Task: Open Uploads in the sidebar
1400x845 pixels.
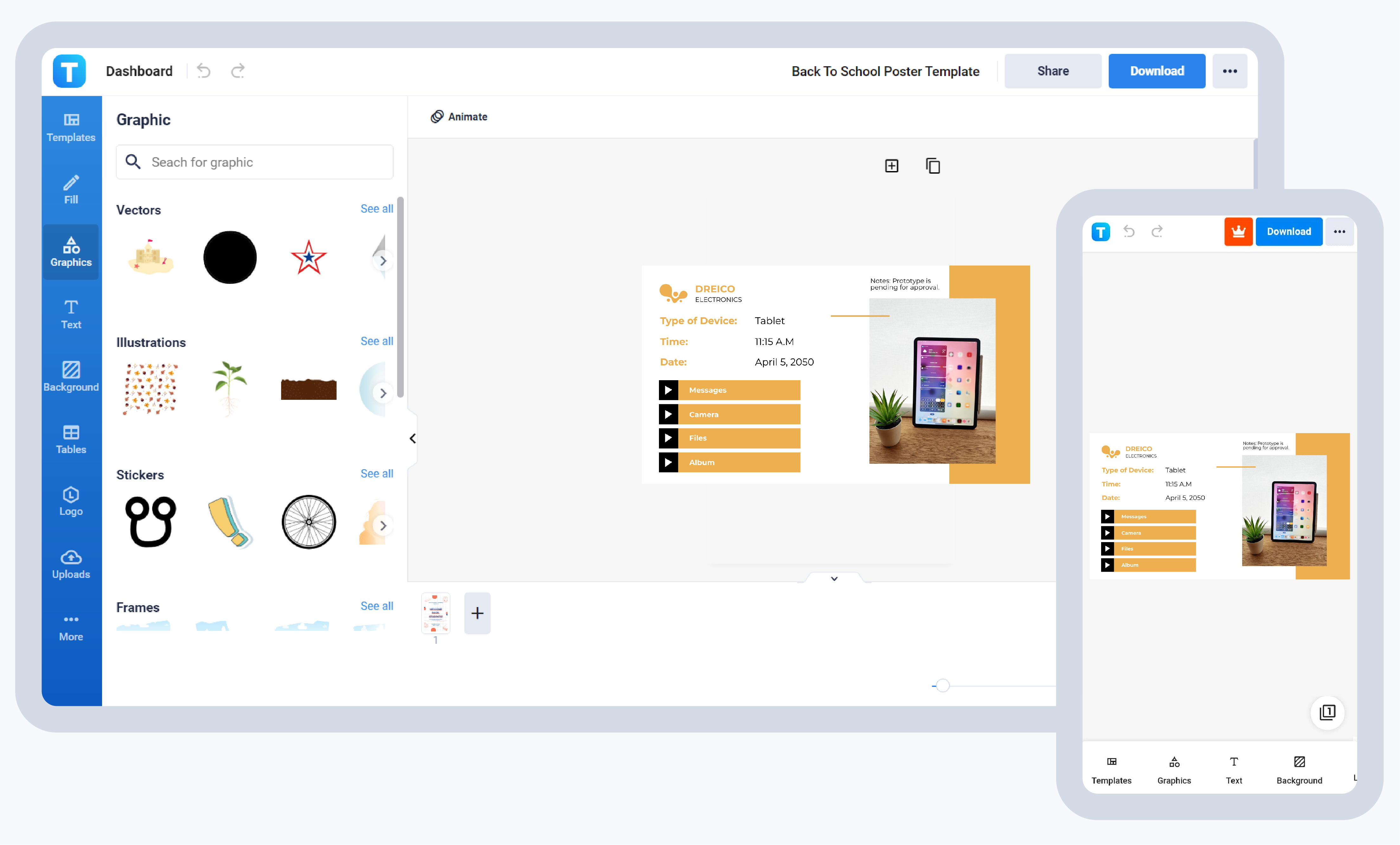Action: tap(71, 564)
